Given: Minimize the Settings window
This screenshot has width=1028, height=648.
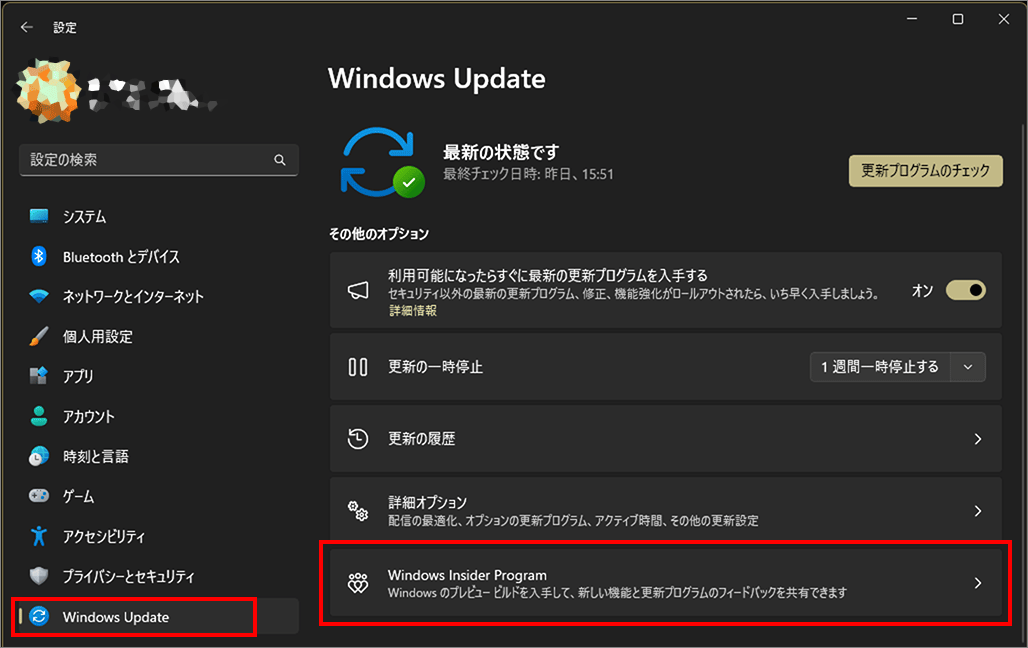Looking at the screenshot, I should [x=912, y=19].
